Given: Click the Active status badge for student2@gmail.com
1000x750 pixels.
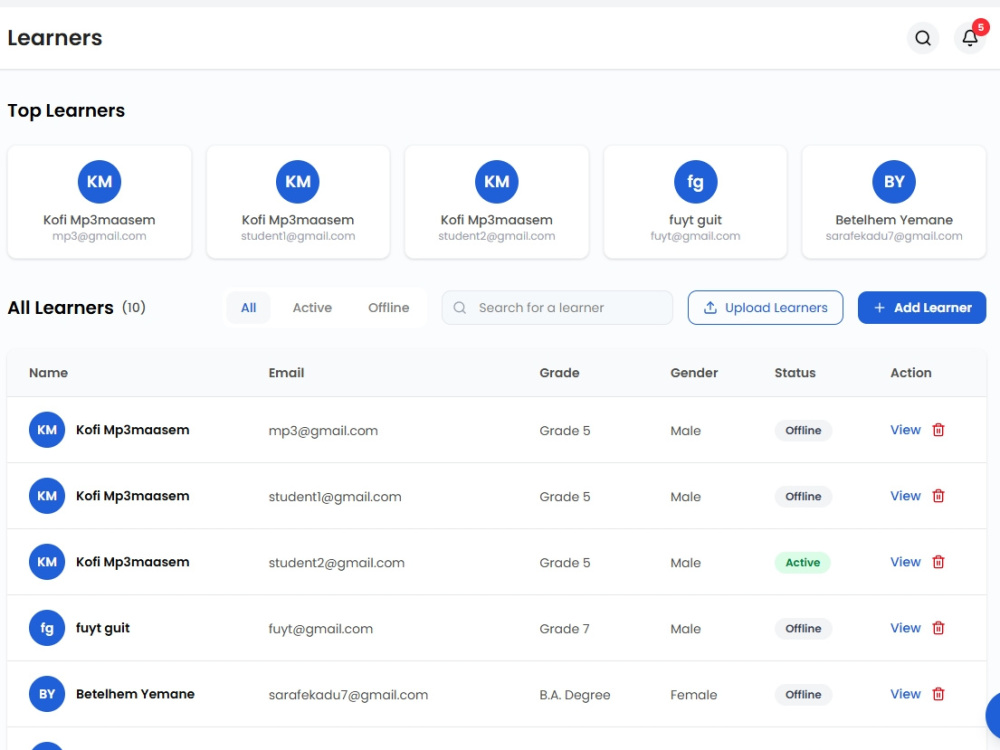Looking at the screenshot, I should click(802, 562).
